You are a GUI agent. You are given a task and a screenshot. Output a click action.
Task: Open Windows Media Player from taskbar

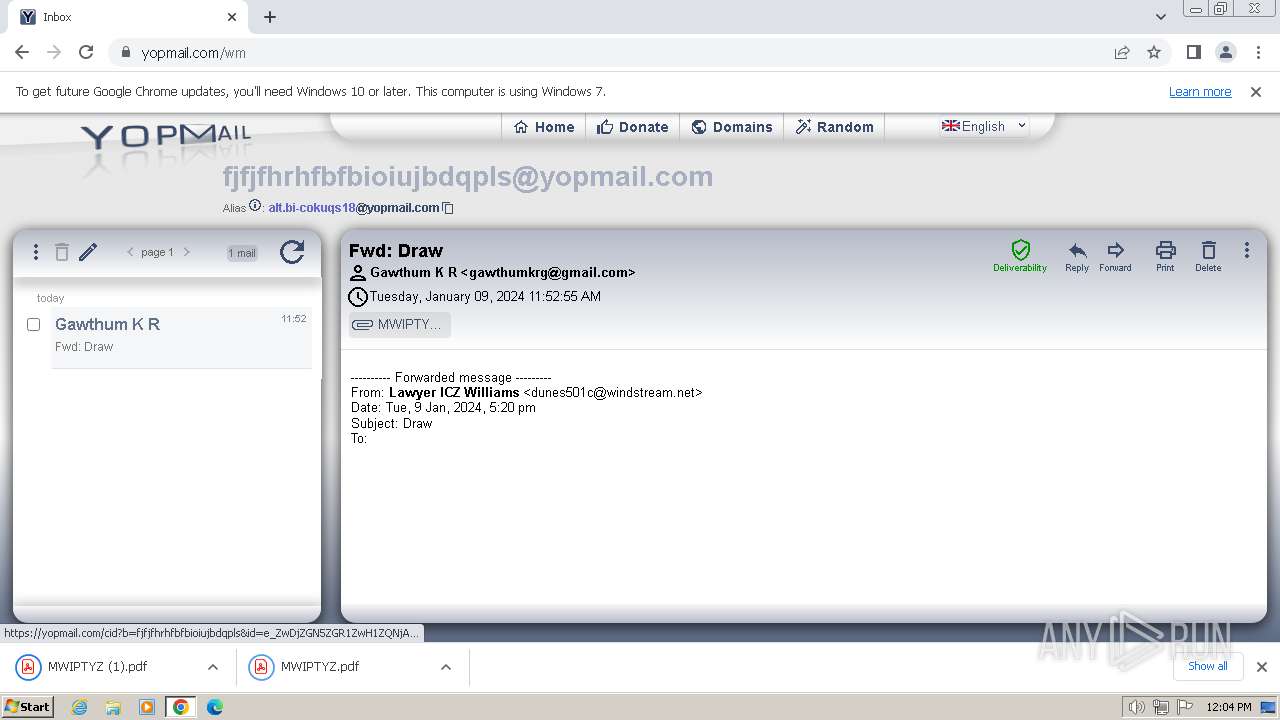tap(147, 707)
